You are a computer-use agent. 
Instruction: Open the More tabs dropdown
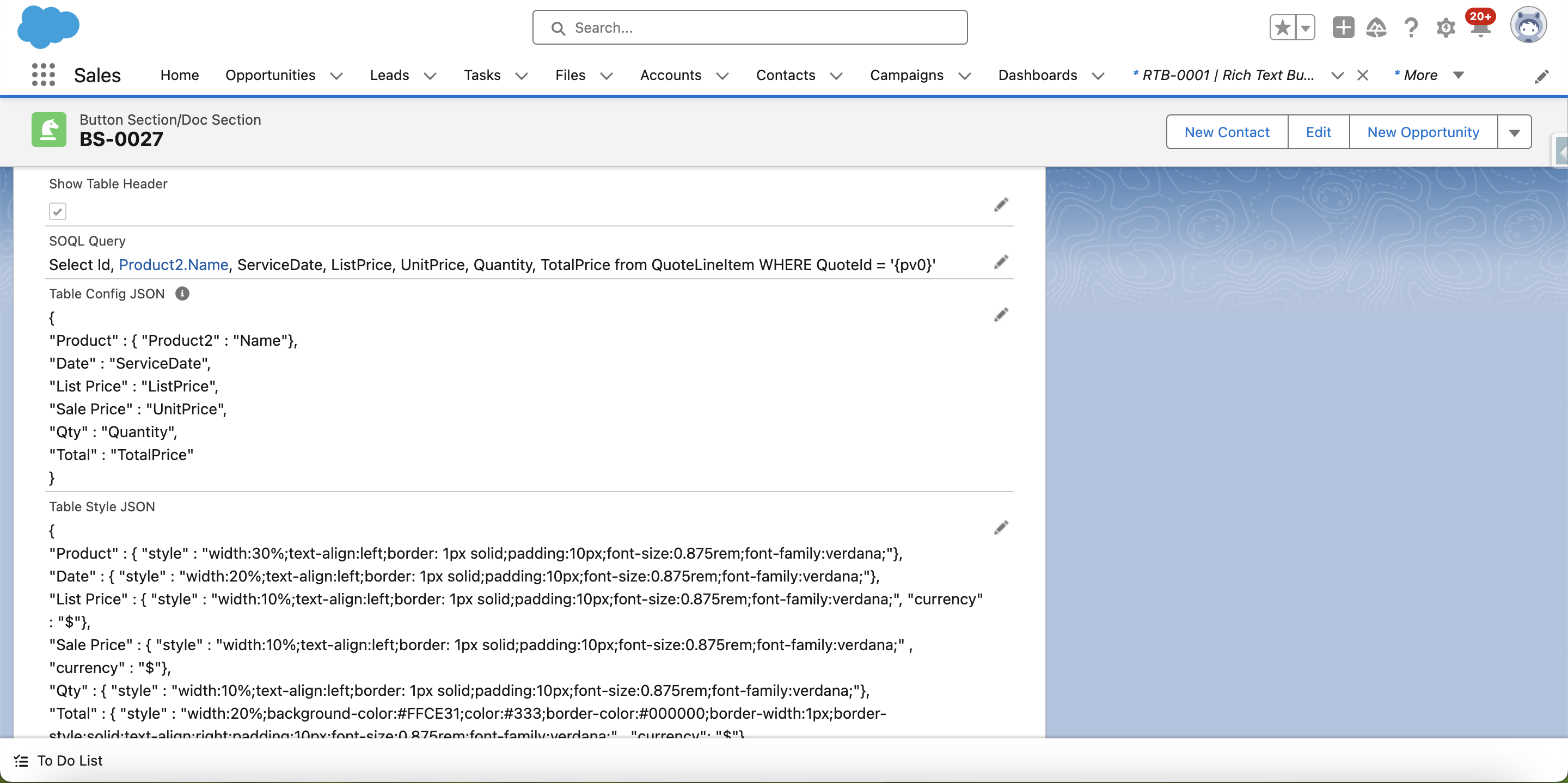click(x=1429, y=75)
